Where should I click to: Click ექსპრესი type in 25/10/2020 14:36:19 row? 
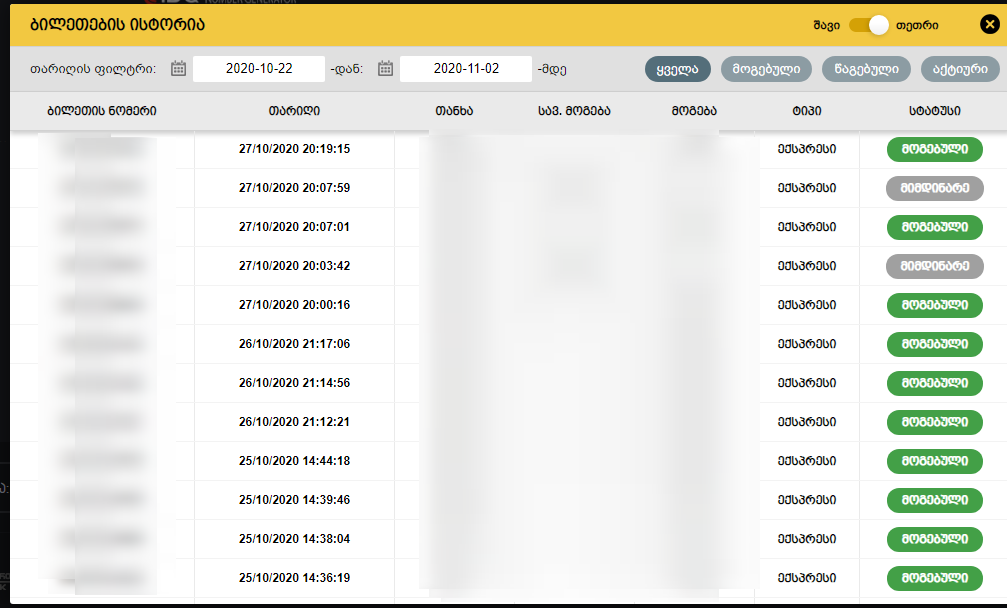807,578
